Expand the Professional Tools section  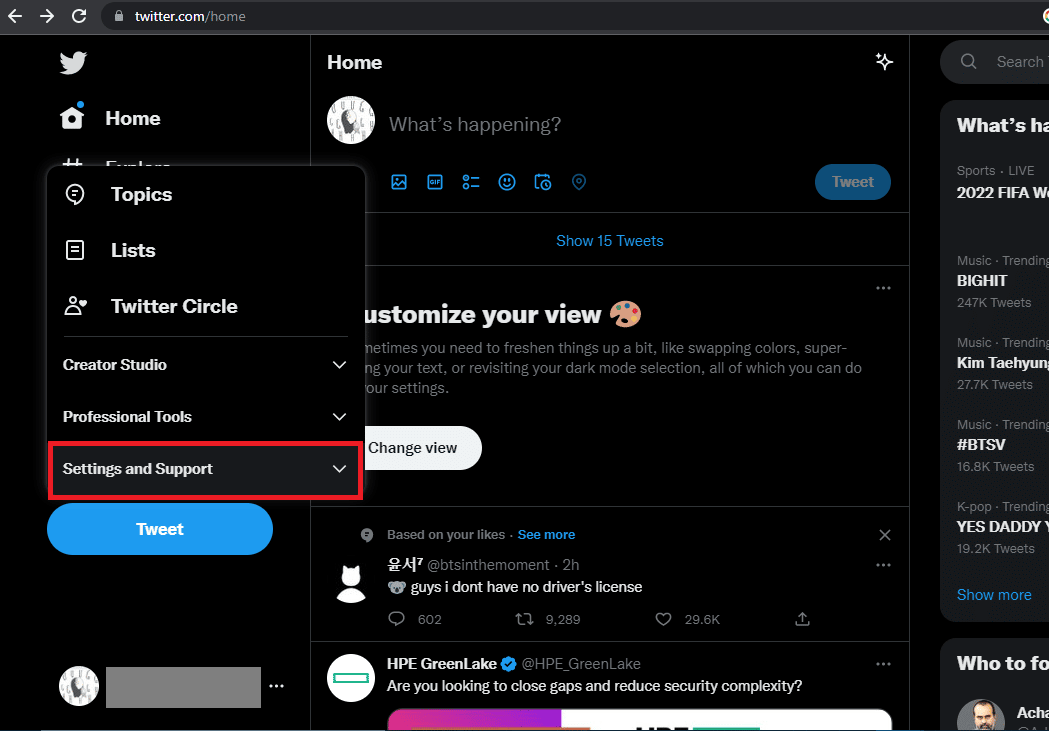tap(205, 417)
